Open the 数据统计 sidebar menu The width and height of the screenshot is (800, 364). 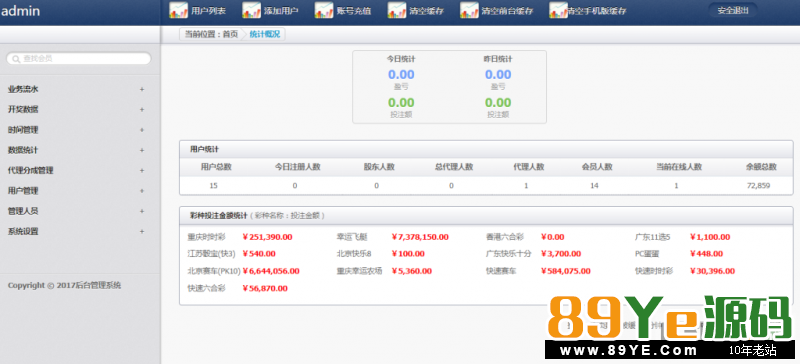(x=23, y=151)
